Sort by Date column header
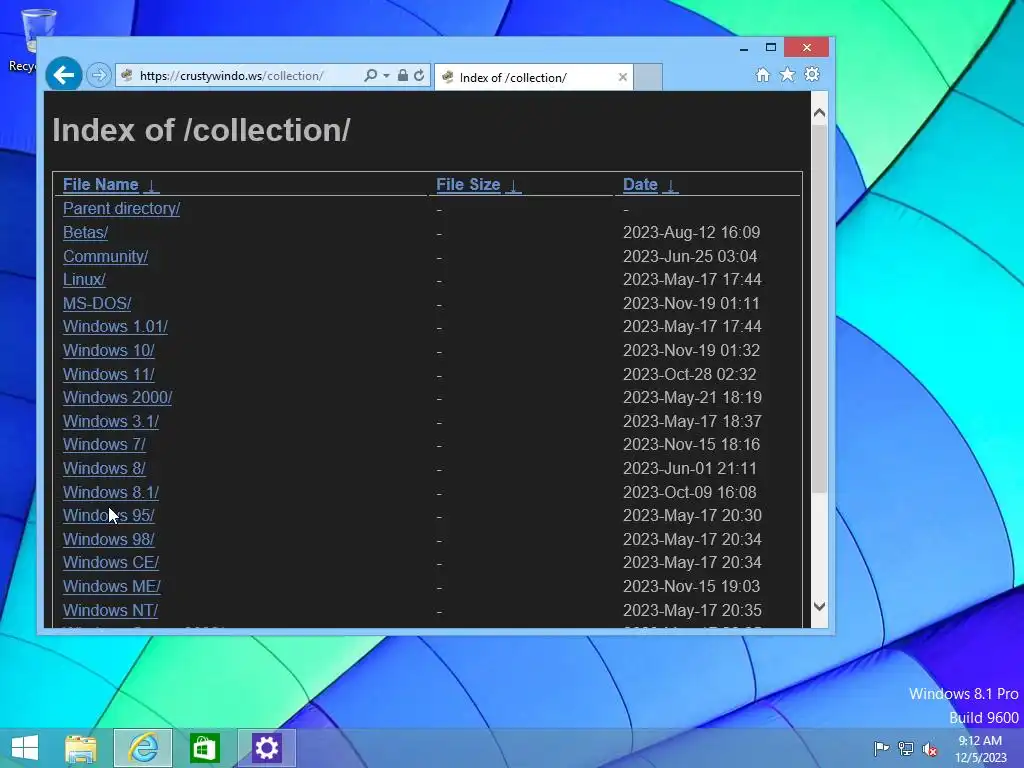 pyautogui.click(x=640, y=185)
